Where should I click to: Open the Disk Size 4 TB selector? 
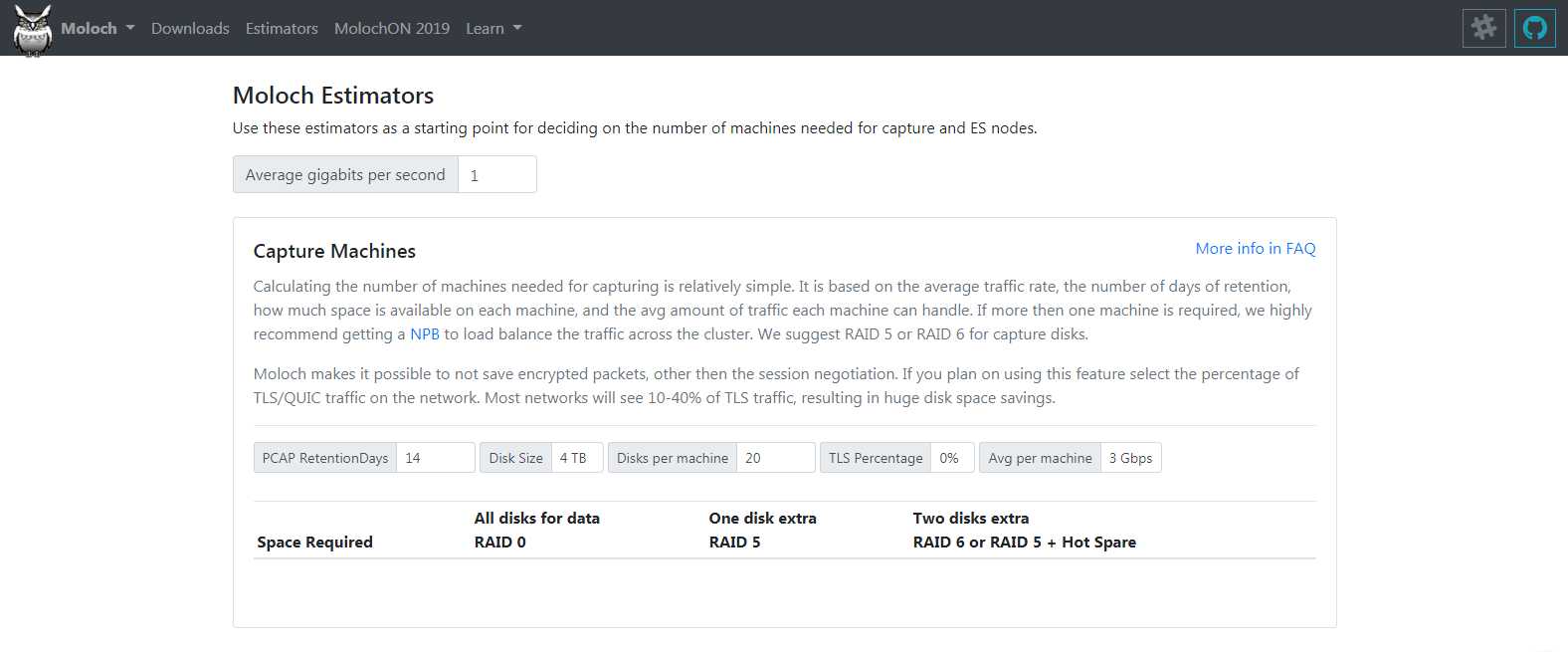577,458
